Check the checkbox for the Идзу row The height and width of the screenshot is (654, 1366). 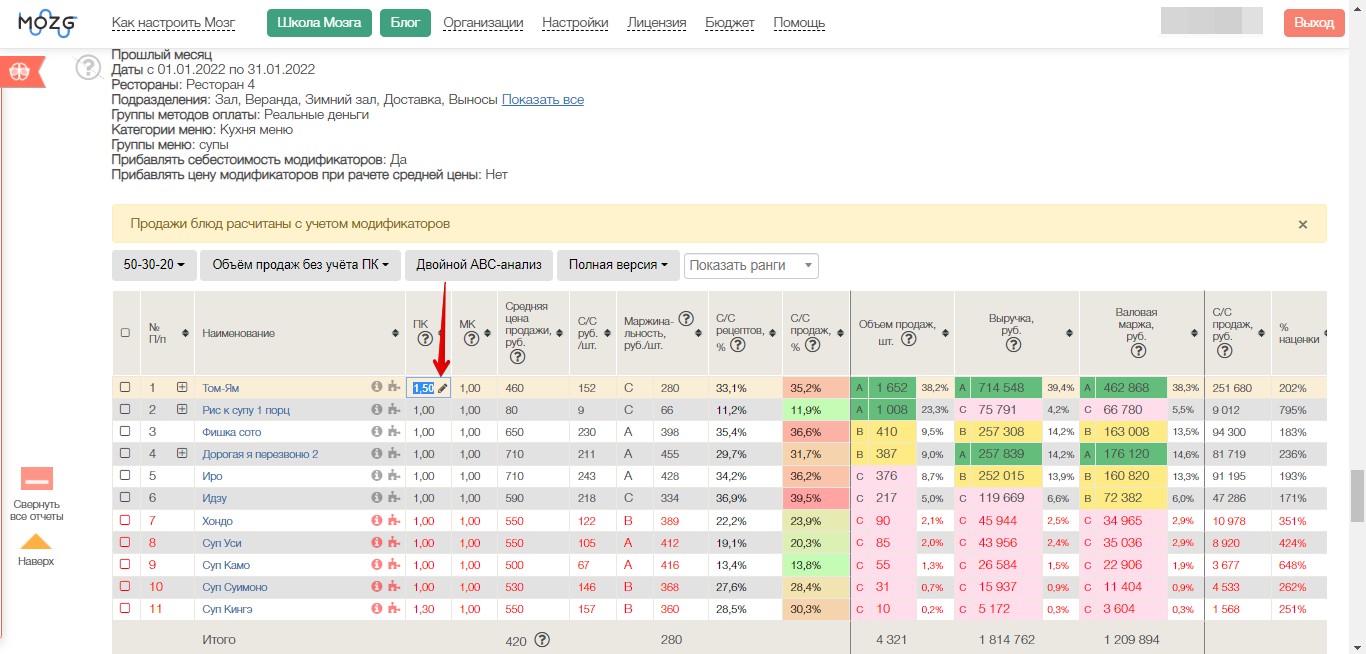coord(125,498)
